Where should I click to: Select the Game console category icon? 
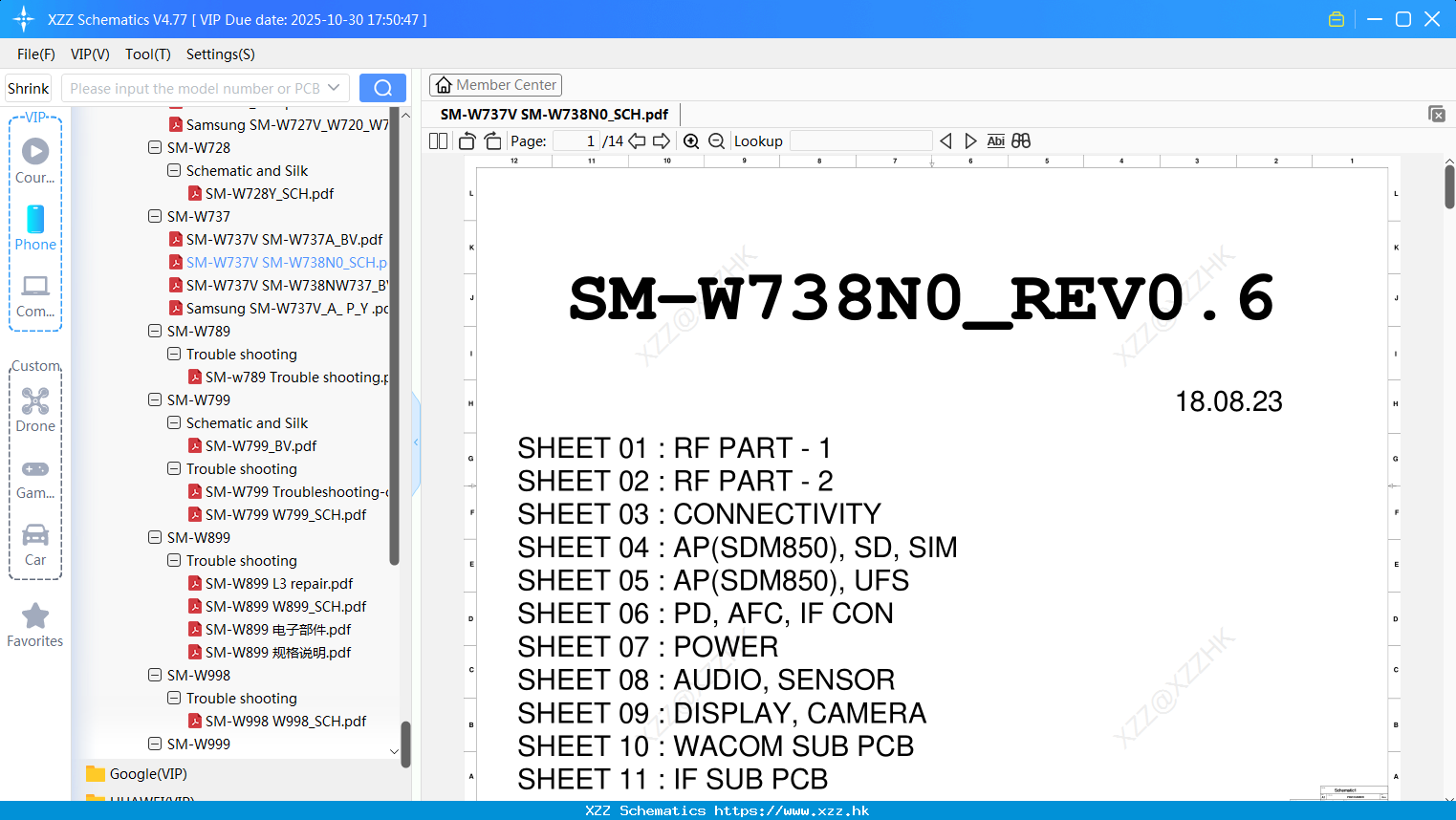pos(35,479)
